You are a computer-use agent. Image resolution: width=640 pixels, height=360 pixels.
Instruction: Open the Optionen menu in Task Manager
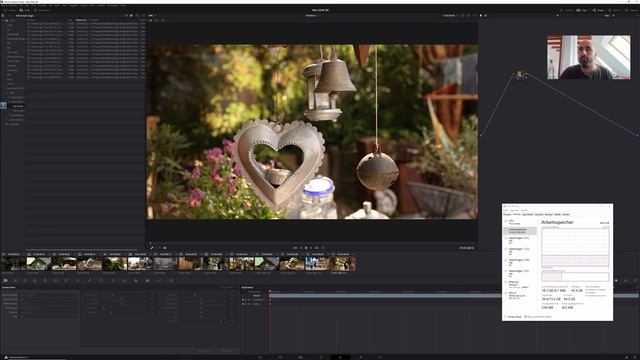coord(514,210)
